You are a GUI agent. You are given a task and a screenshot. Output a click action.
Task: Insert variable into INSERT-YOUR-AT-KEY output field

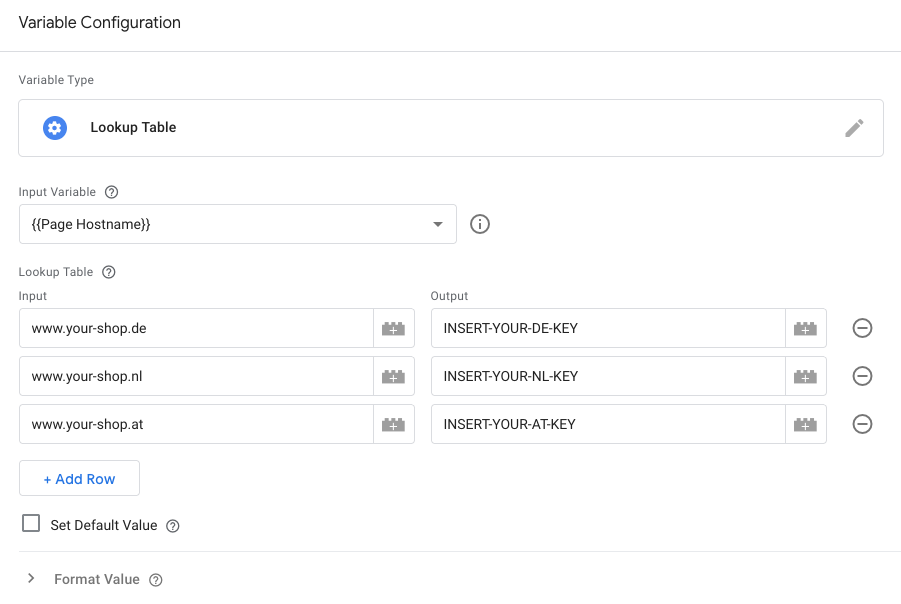pos(806,424)
